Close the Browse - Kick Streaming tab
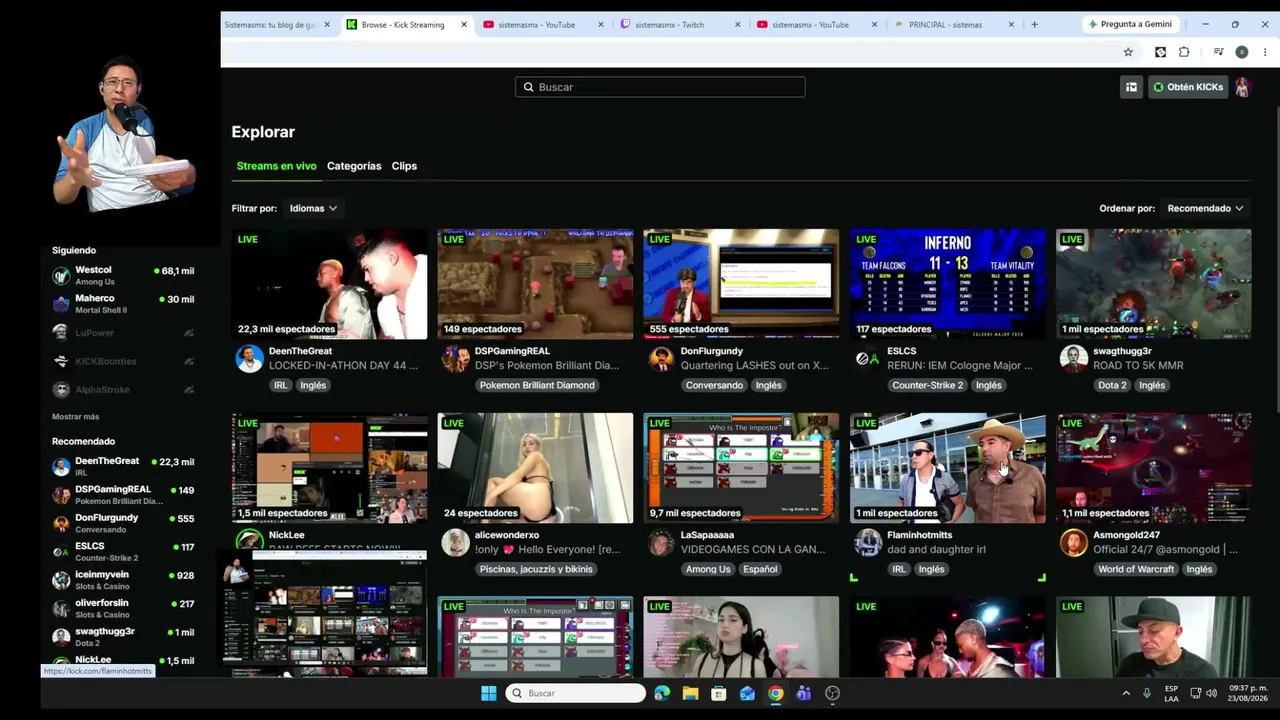1280x720 pixels. [464, 24]
